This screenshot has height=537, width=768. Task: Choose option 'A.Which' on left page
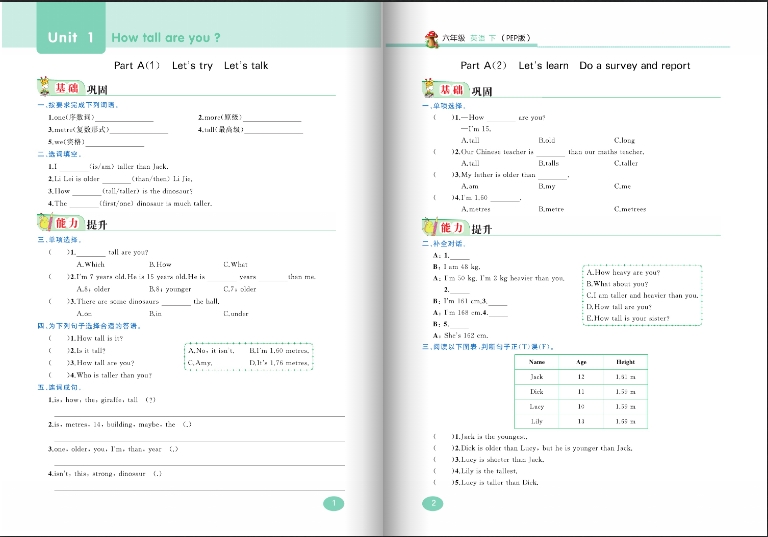tap(91, 265)
